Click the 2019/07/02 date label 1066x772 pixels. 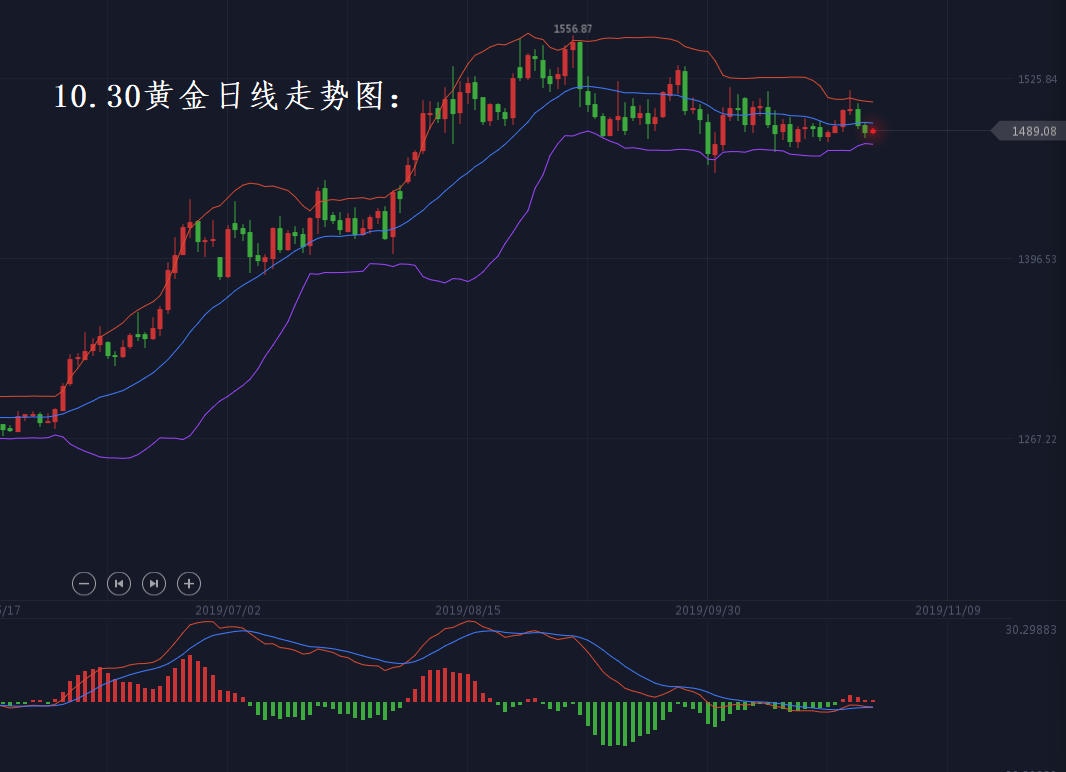[228, 609]
